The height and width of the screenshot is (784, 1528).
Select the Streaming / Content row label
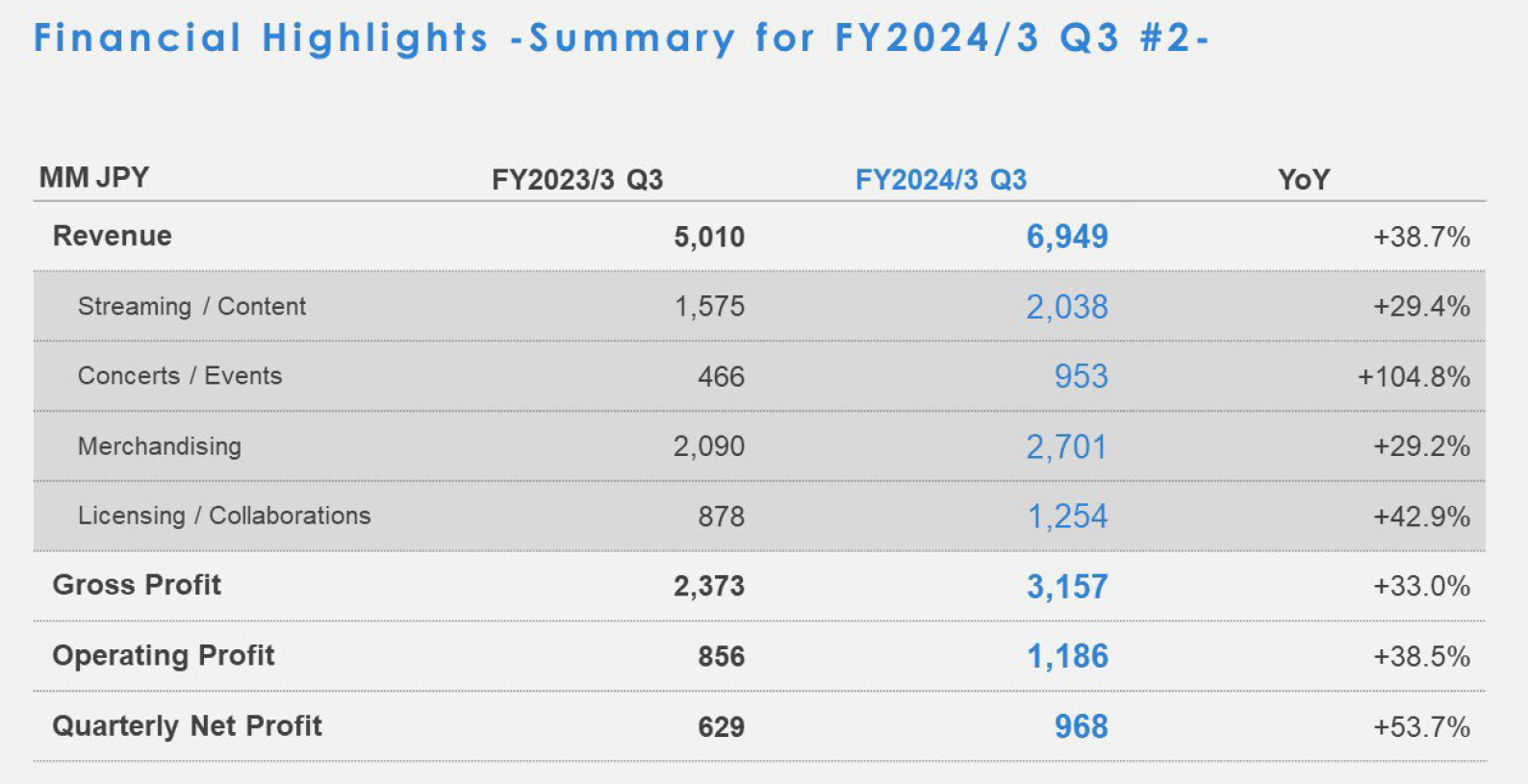[x=191, y=306]
